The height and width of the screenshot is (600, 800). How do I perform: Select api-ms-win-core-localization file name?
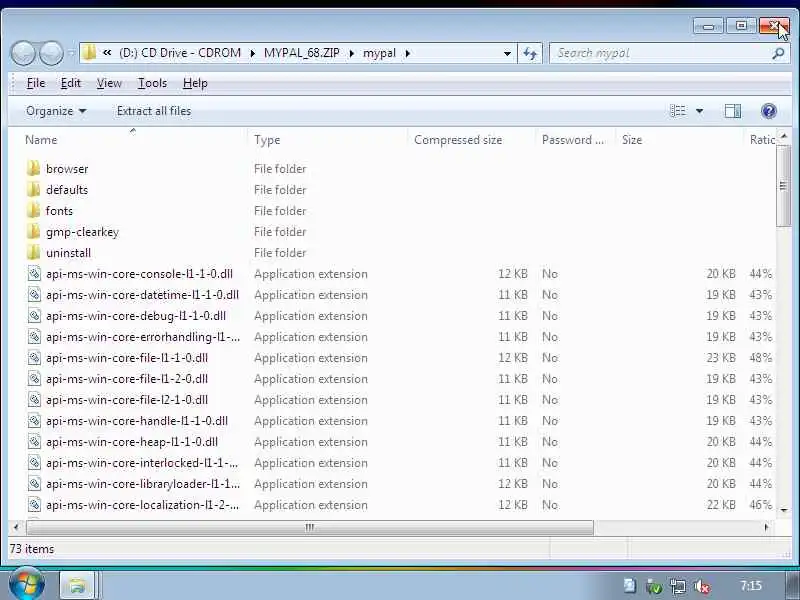[x=142, y=505]
